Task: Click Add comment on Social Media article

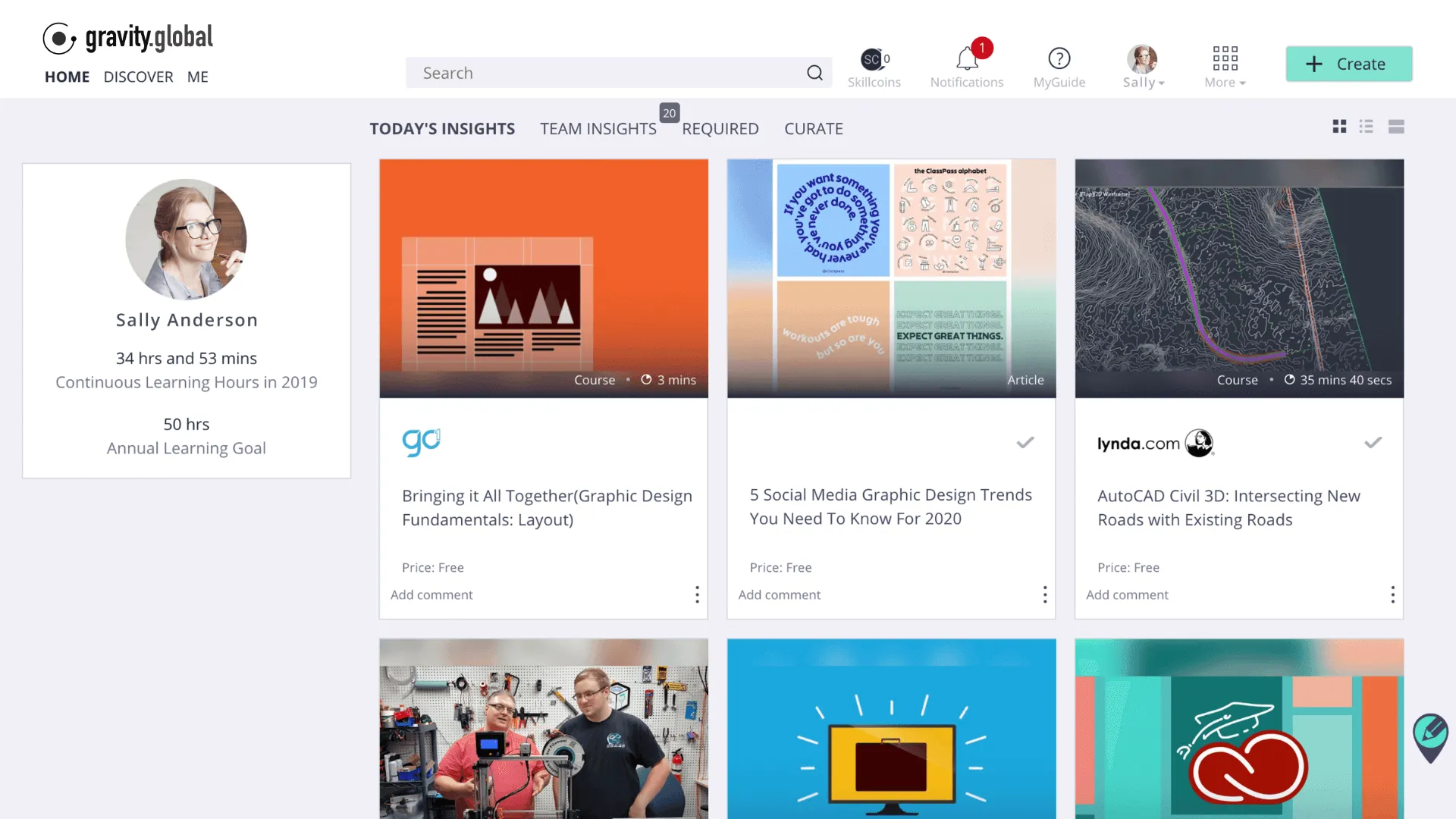Action: 779,595
